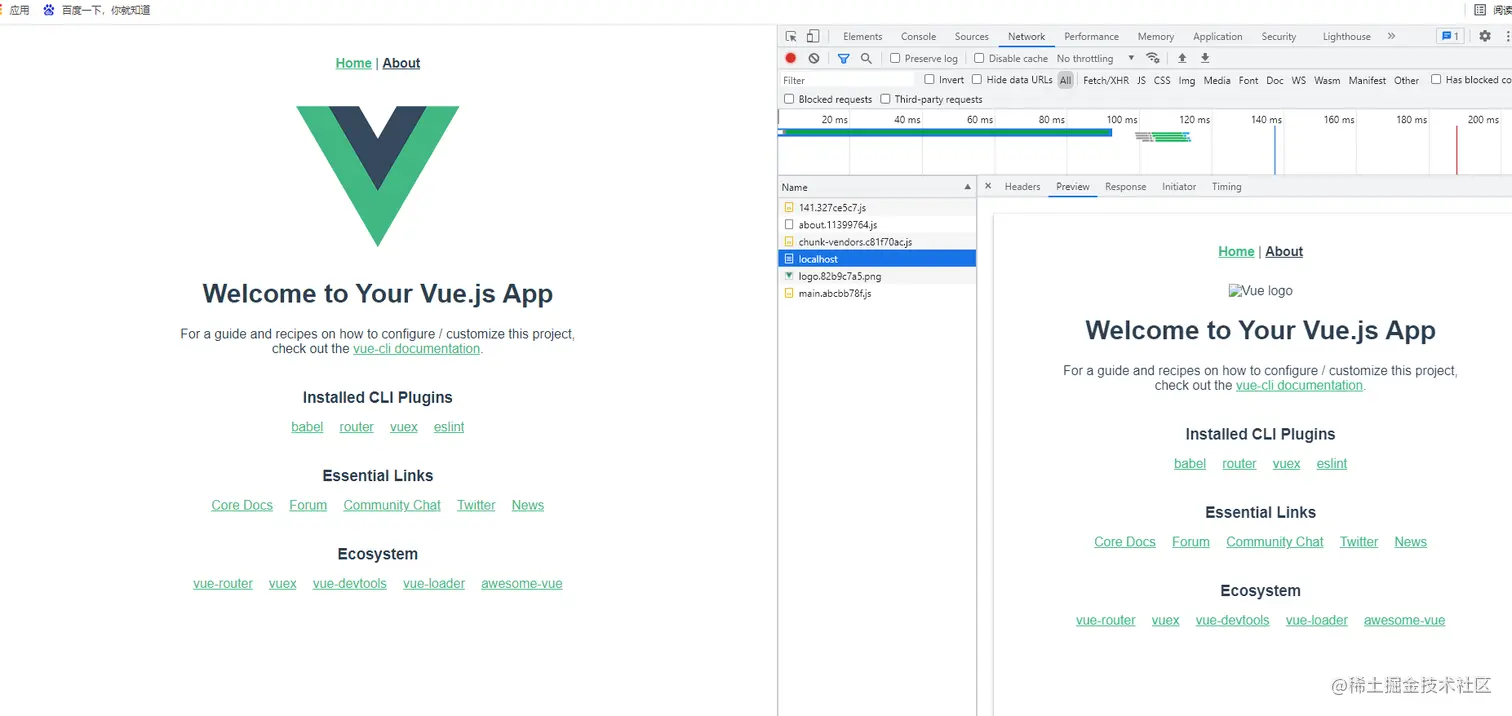Filter requests by JS type
Image resolution: width=1512 pixels, height=716 pixels.
1141,80
